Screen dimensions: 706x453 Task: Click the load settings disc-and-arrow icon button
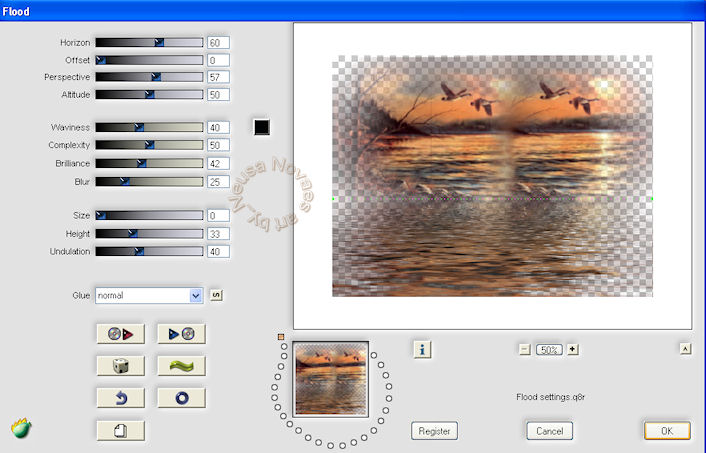pos(120,334)
